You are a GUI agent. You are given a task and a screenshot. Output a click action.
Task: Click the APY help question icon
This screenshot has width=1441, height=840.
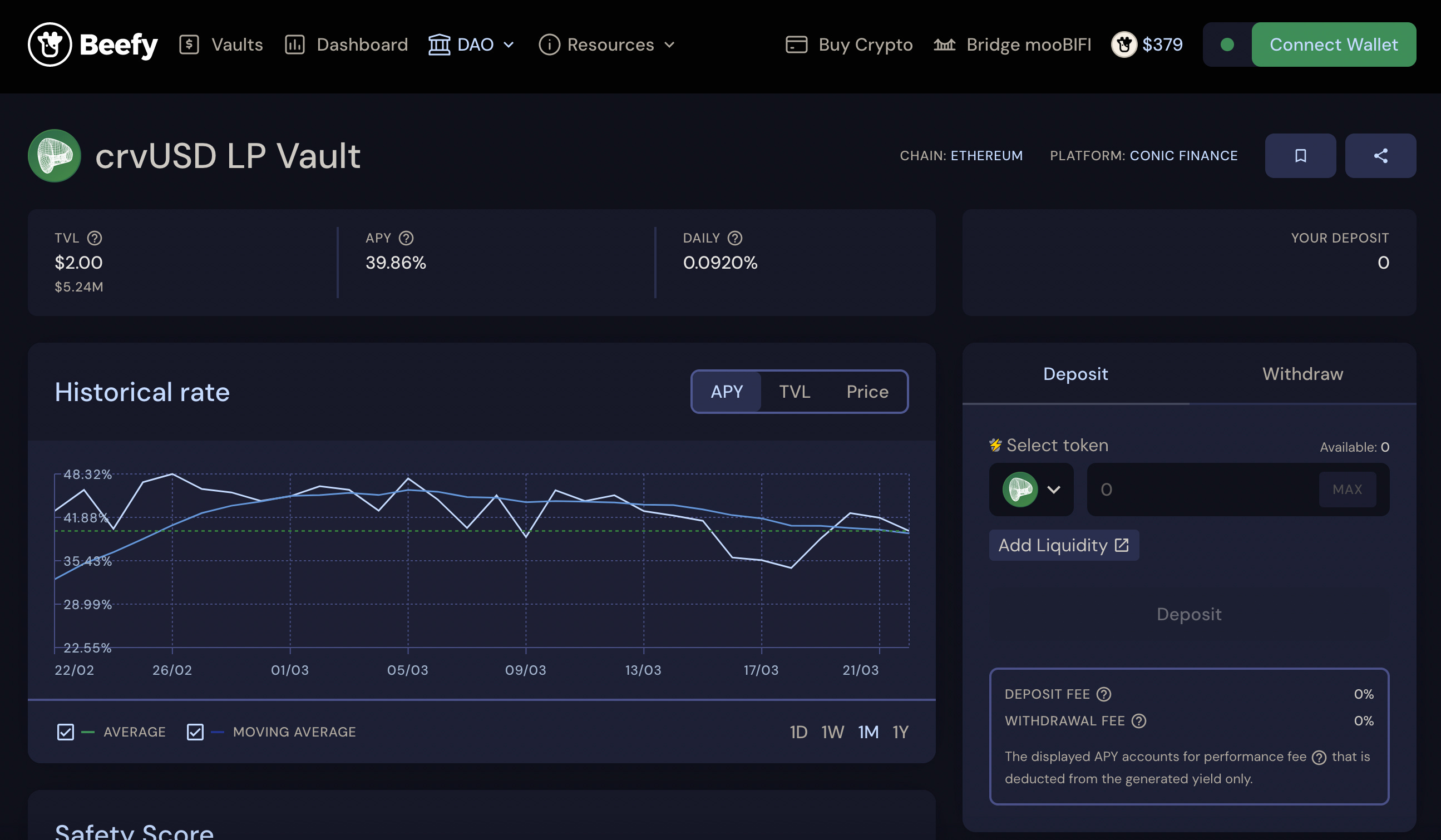(x=406, y=238)
